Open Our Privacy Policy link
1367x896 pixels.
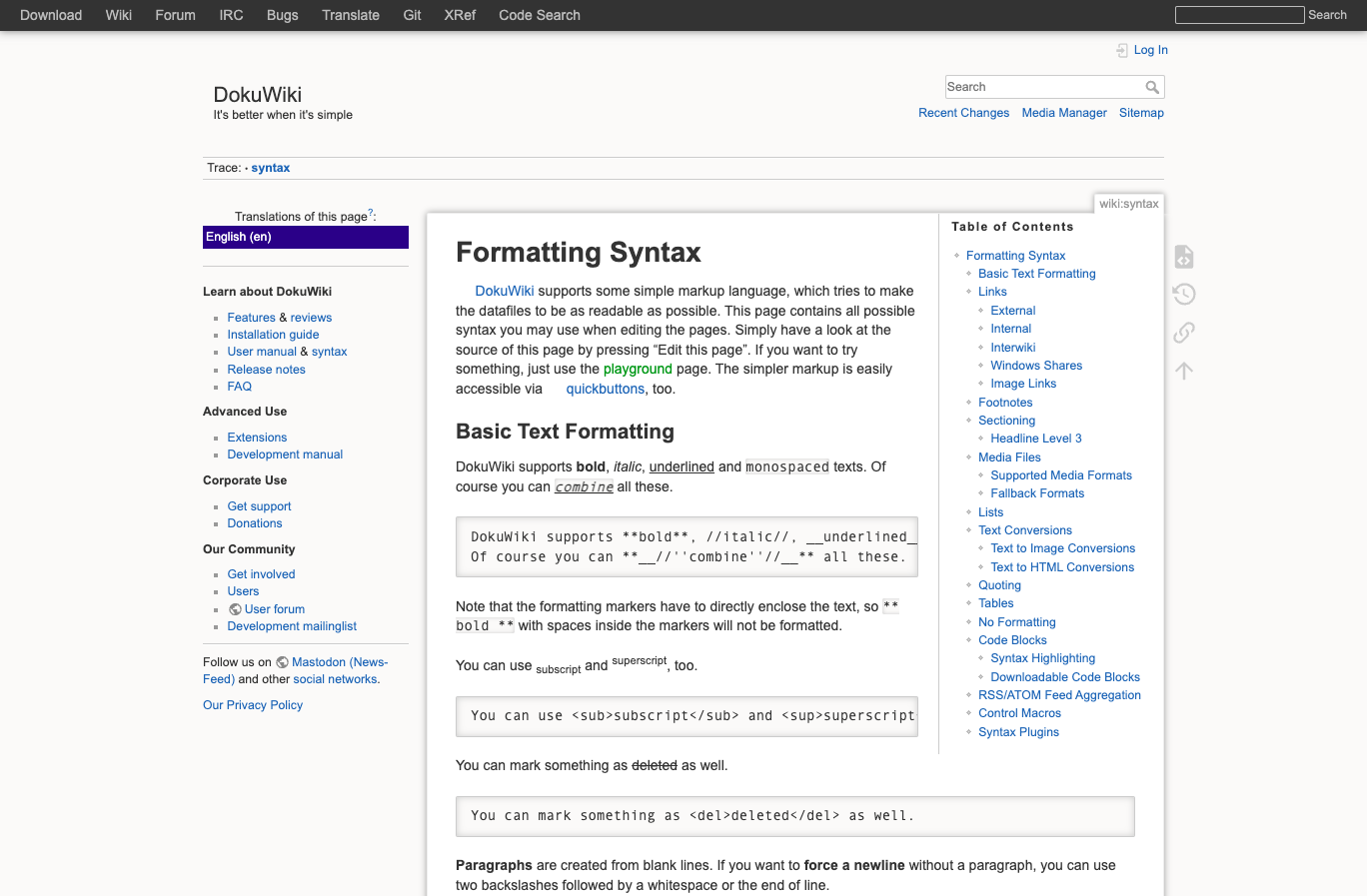tap(253, 705)
